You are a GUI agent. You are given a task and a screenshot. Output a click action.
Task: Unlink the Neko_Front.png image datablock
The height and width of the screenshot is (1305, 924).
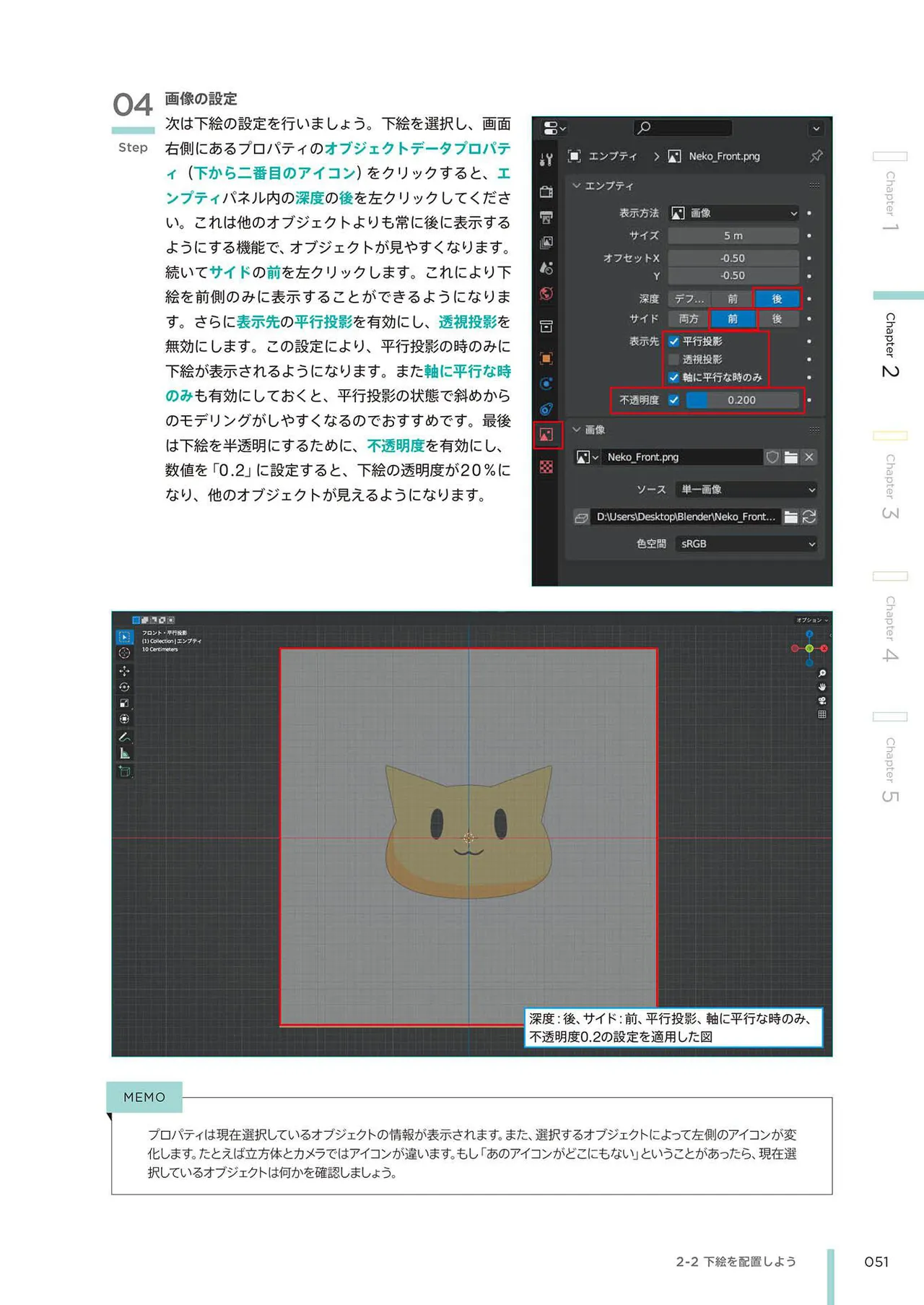(x=809, y=457)
